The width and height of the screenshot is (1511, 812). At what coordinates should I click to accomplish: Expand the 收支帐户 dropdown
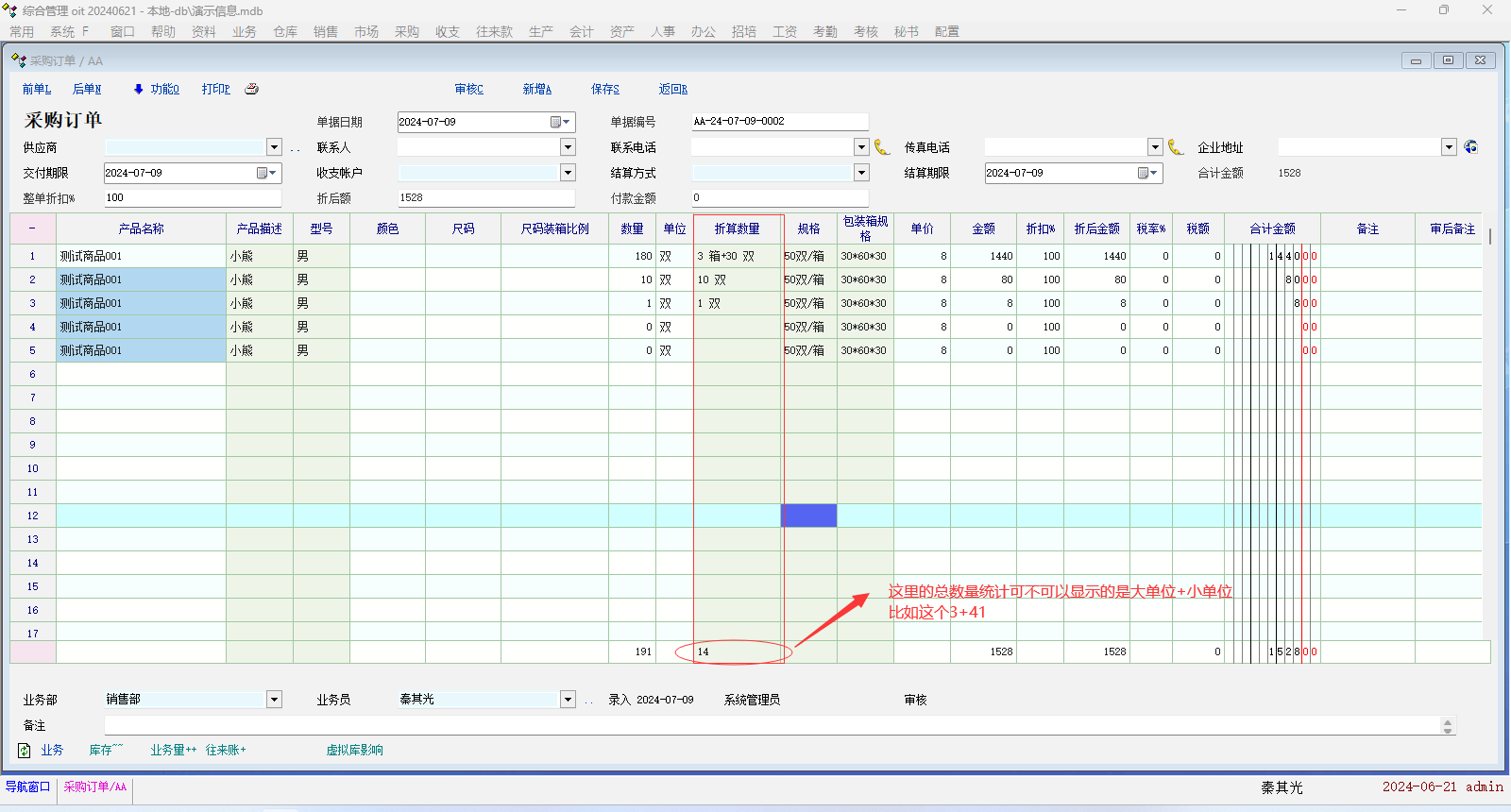(x=568, y=173)
